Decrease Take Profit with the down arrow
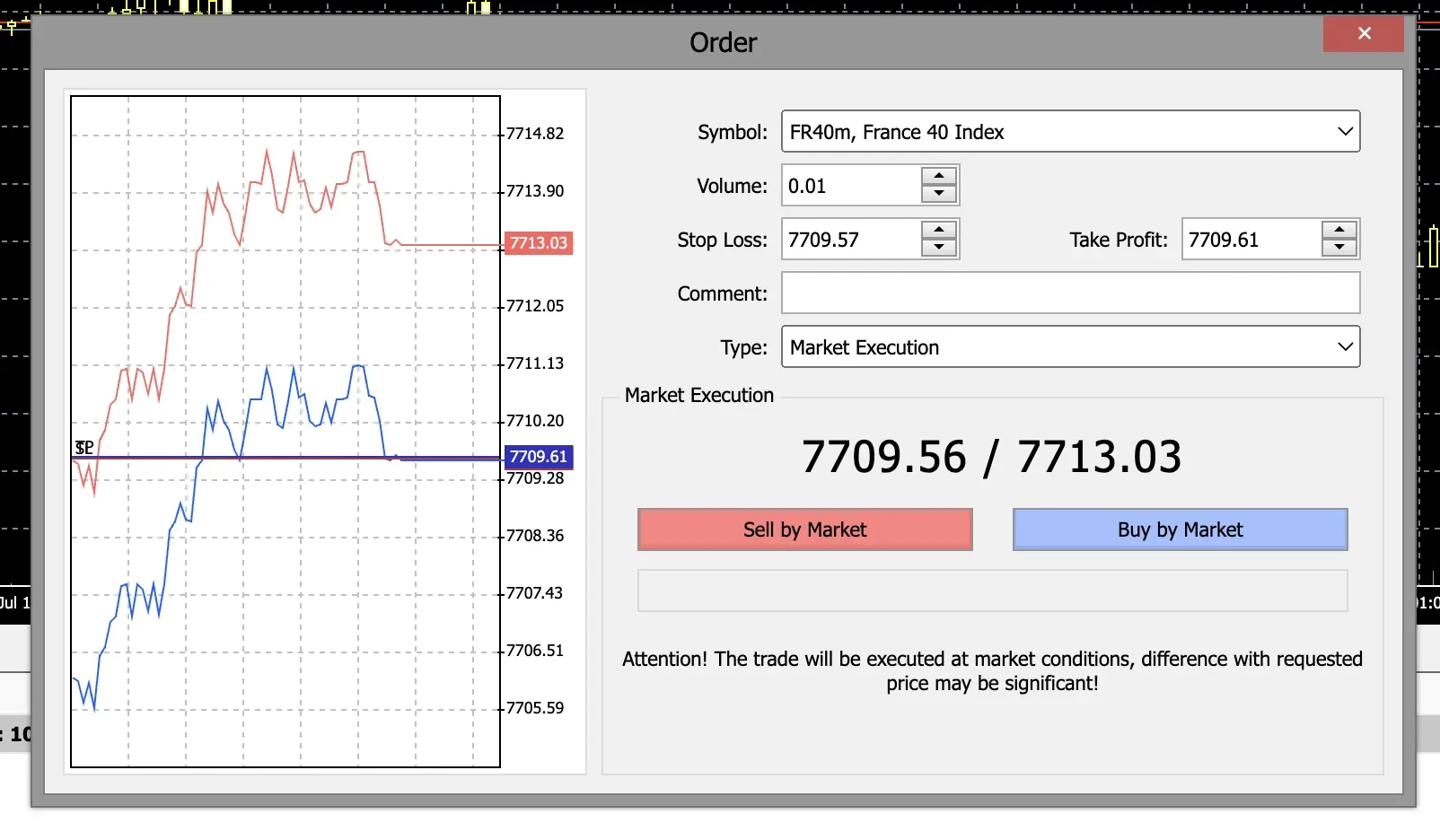Viewport: 1440px width, 840px height. tap(1339, 249)
